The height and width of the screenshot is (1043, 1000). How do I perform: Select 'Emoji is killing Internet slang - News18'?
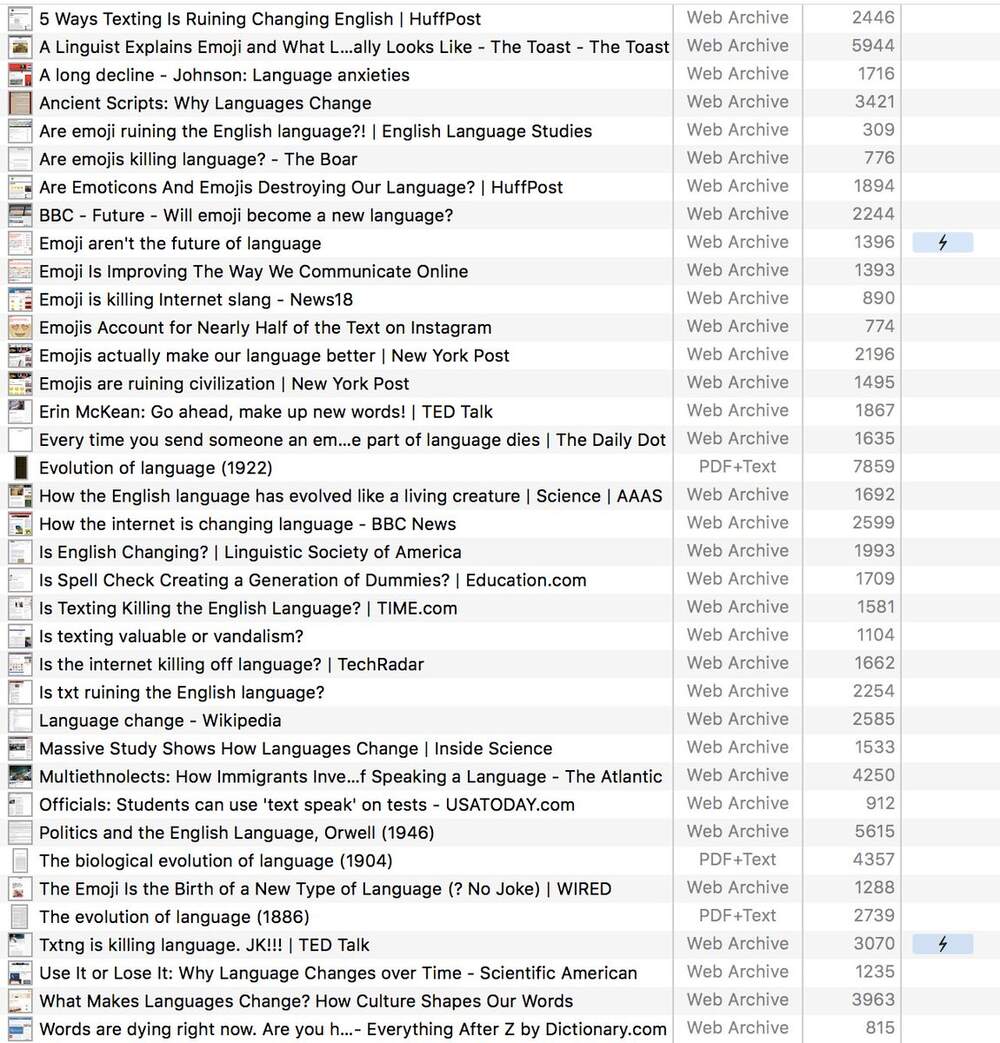click(196, 299)
